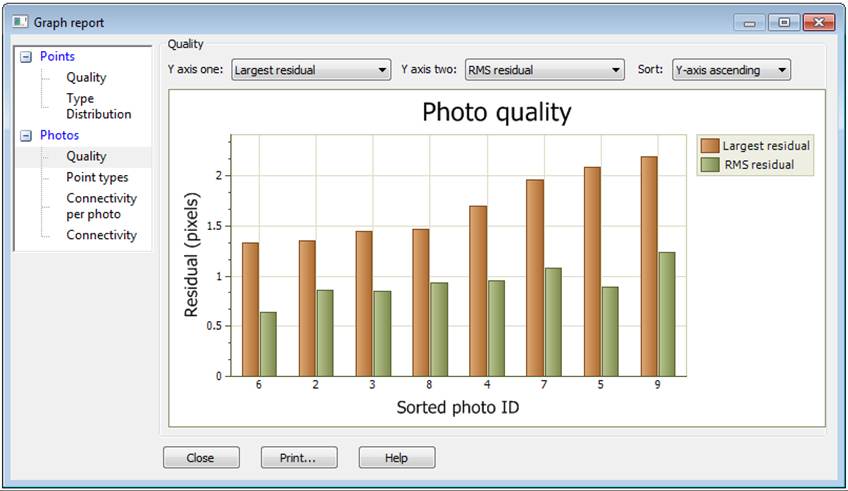Viewport: 848px width, 491px height.
Task: Collapse the Photos tree node
Action: point(26,135)
